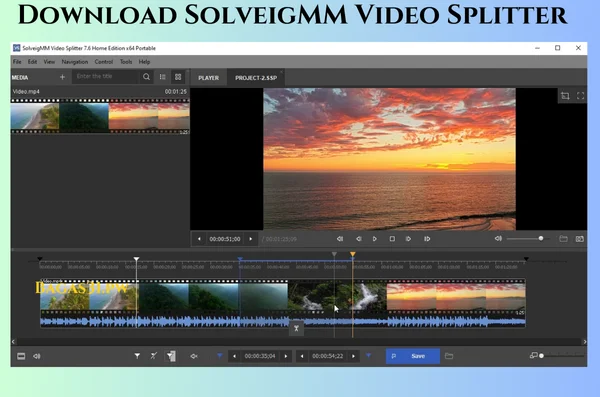Click the highlighted marker-with-page tool icon
600x397 pixels.
coord(171,356)
